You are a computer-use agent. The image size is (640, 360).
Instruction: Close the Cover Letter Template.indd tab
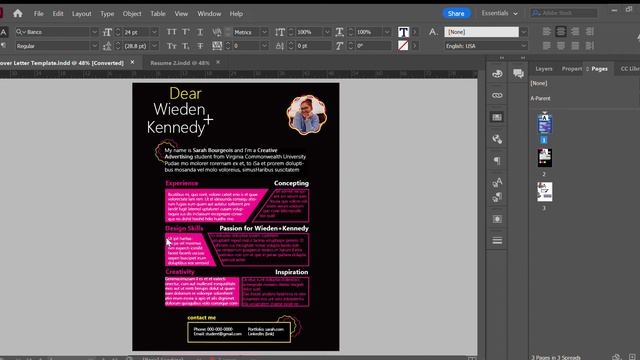point(132,62)
